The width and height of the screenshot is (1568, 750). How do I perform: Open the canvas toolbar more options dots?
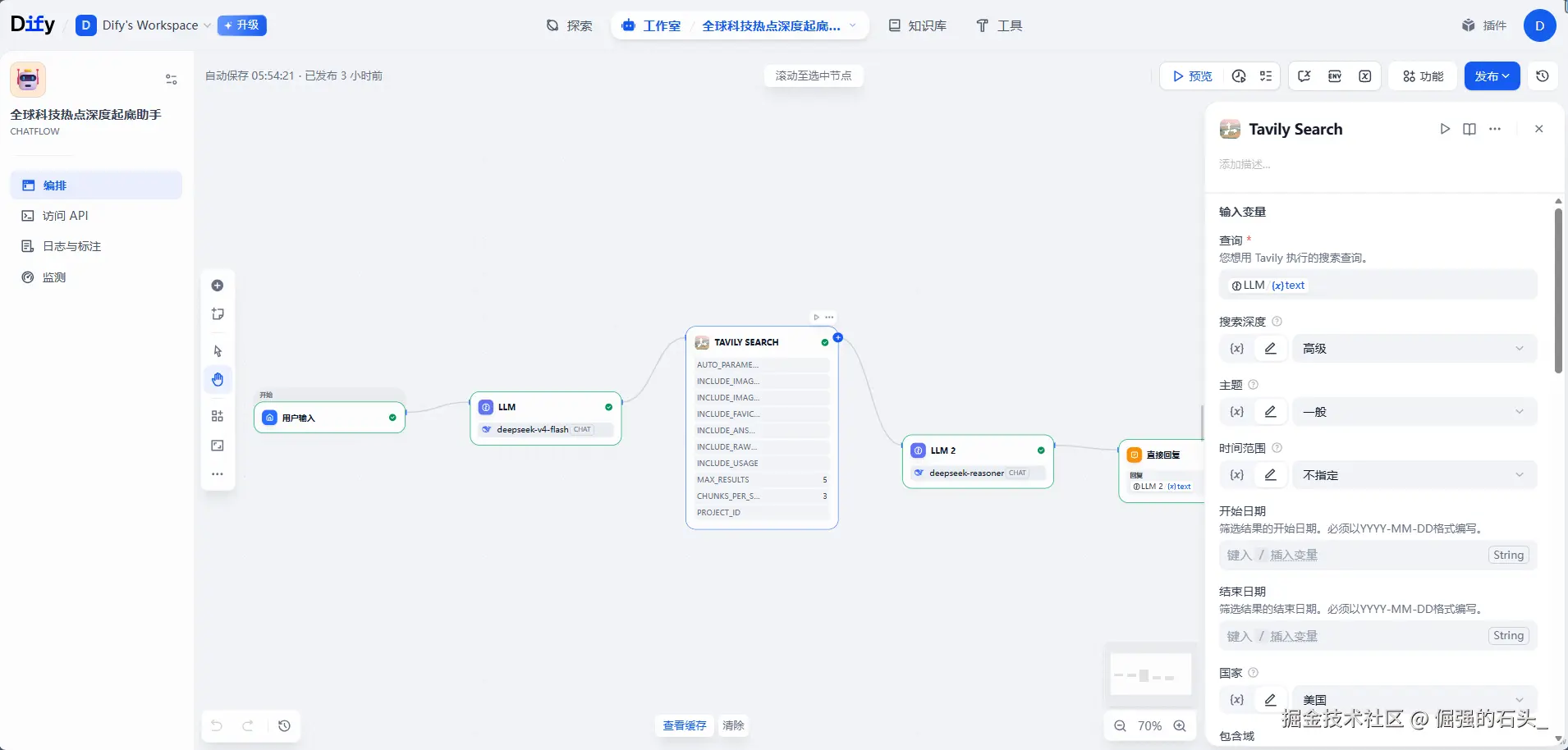tap(218, 474)
